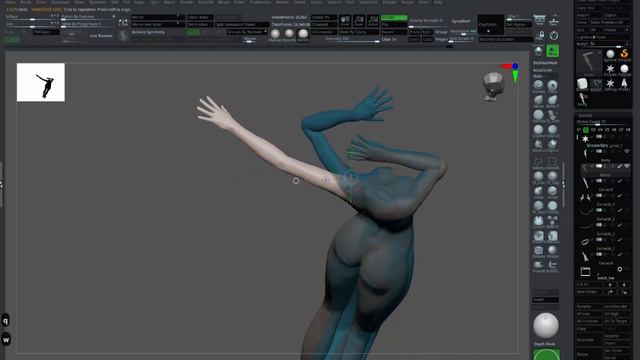640x360 pixels.
Task: Toggle the switch on Body2 subtool row
Action: (x=599, y=181)
